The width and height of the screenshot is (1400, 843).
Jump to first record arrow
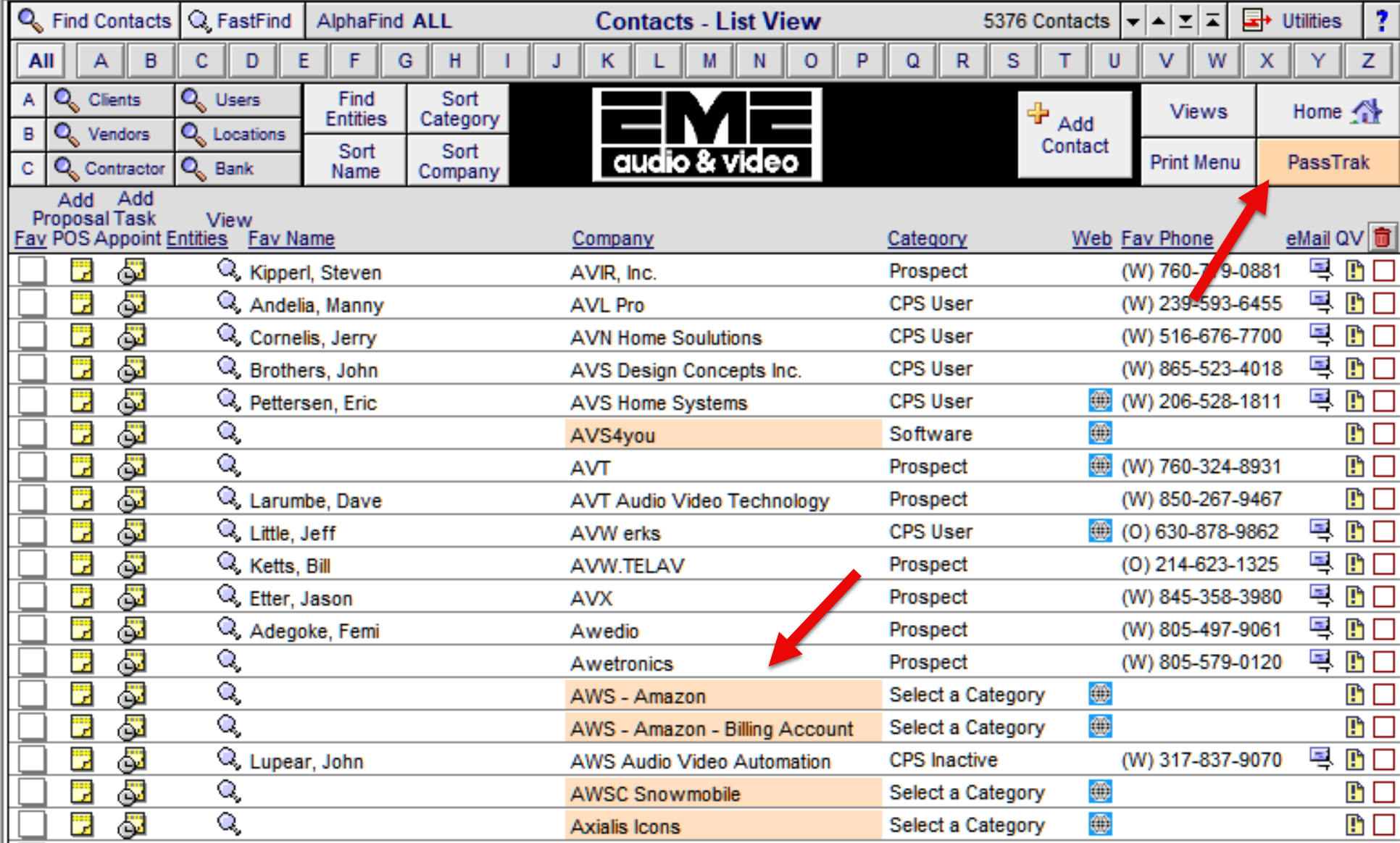click(x=1212, y=22)
